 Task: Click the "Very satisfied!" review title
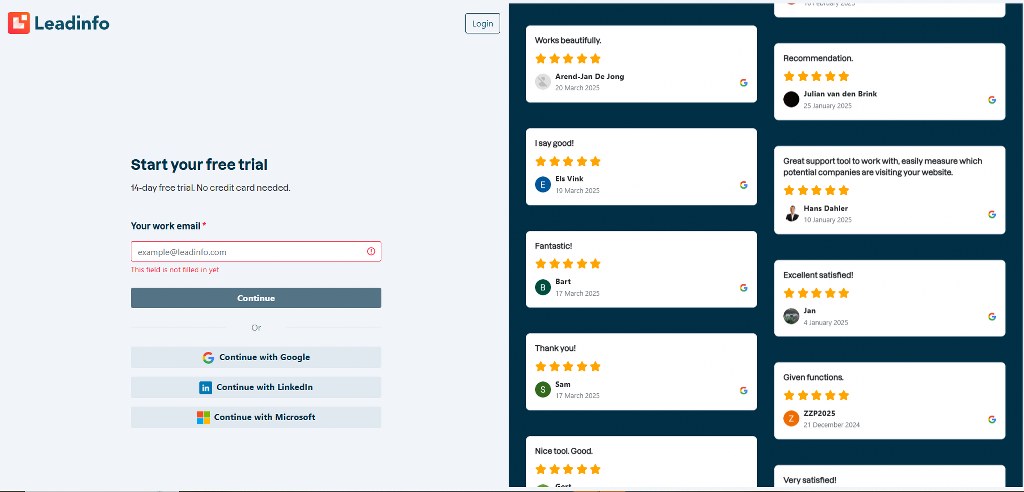point(810,480)
